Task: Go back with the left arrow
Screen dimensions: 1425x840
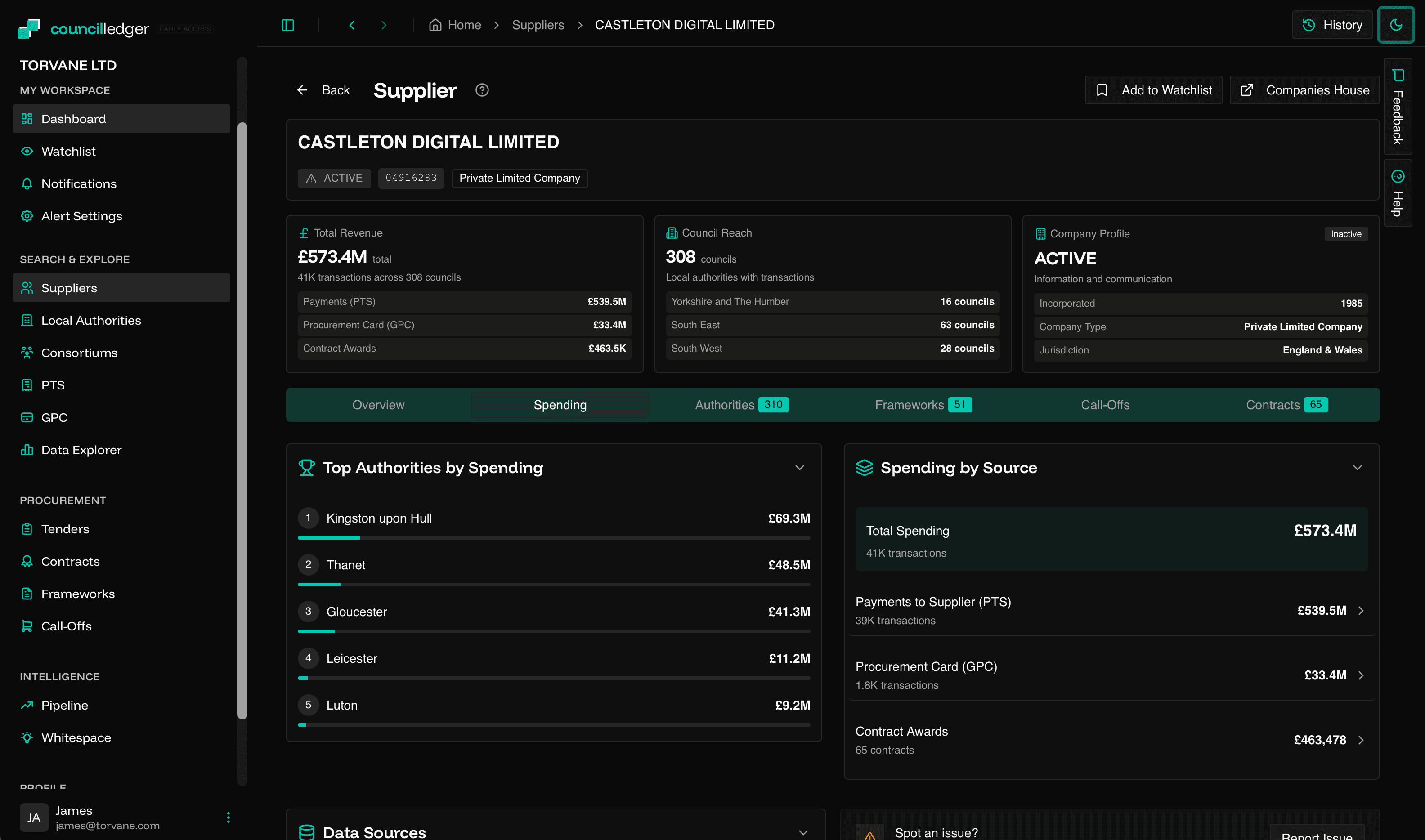Action: point(352,25)
